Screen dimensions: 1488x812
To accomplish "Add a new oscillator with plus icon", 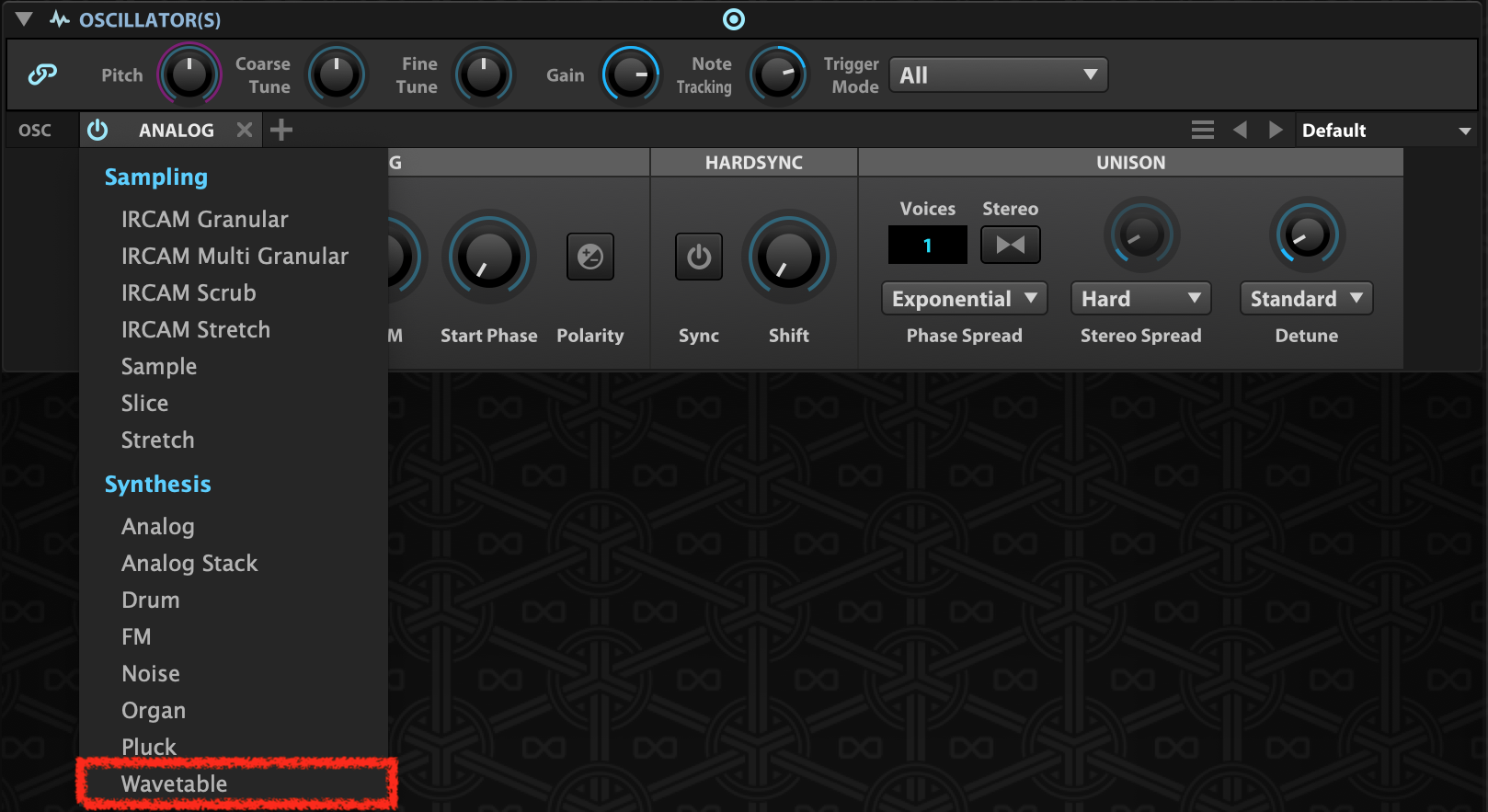I will [x=281, y=130].
